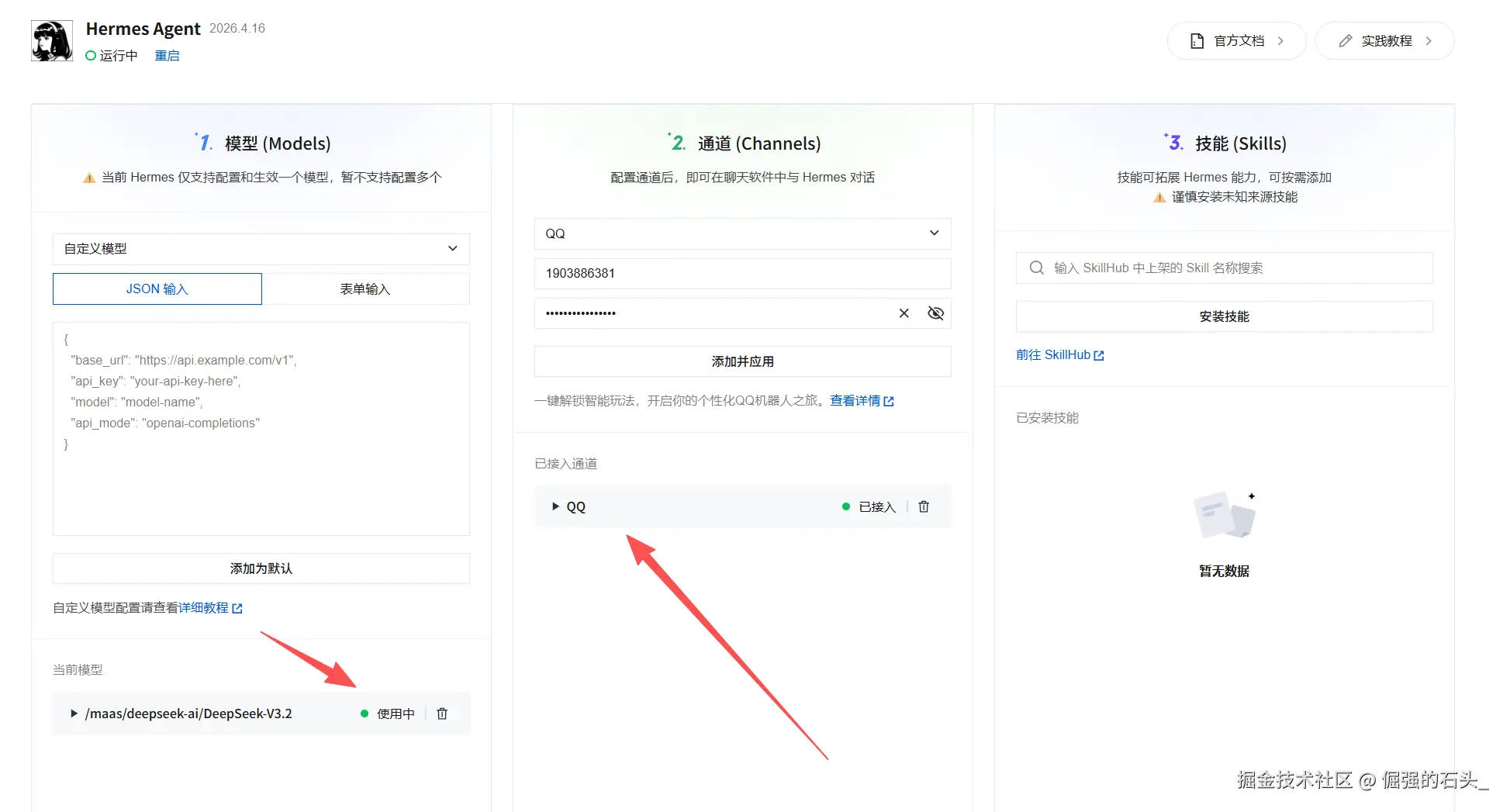Click the warning icon beside 谨慎安装未知来源技能

(x=1159, y=197)
